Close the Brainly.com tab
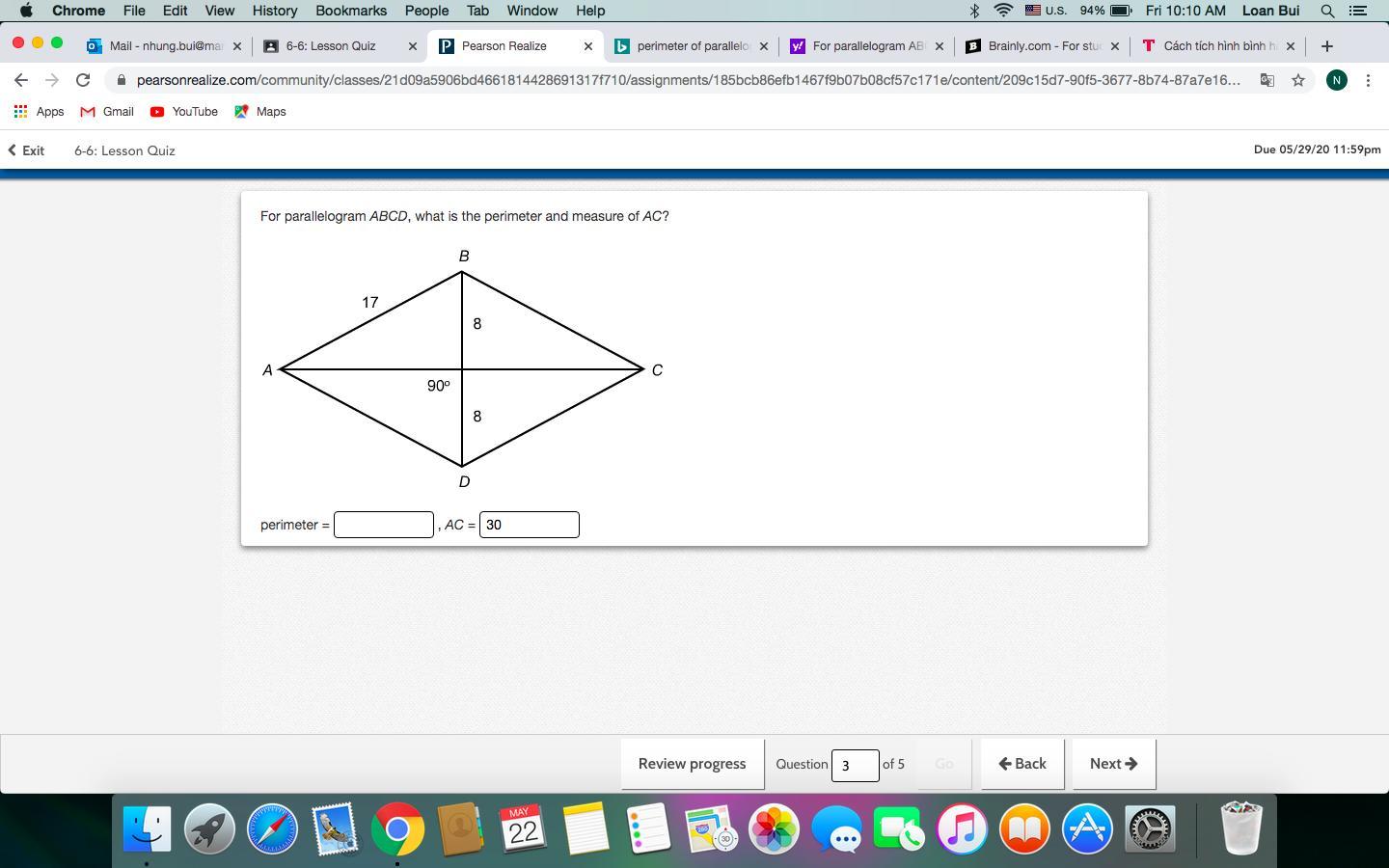Image resolution: width=1389 pixels, height=868 pixels. click(x=1115, y=45)
